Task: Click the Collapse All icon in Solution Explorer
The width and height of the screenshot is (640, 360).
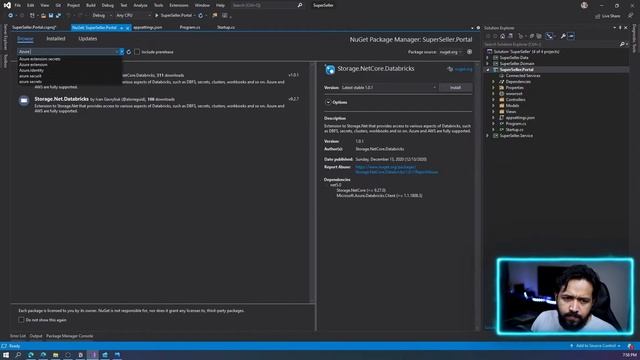Action: (532, 36)
